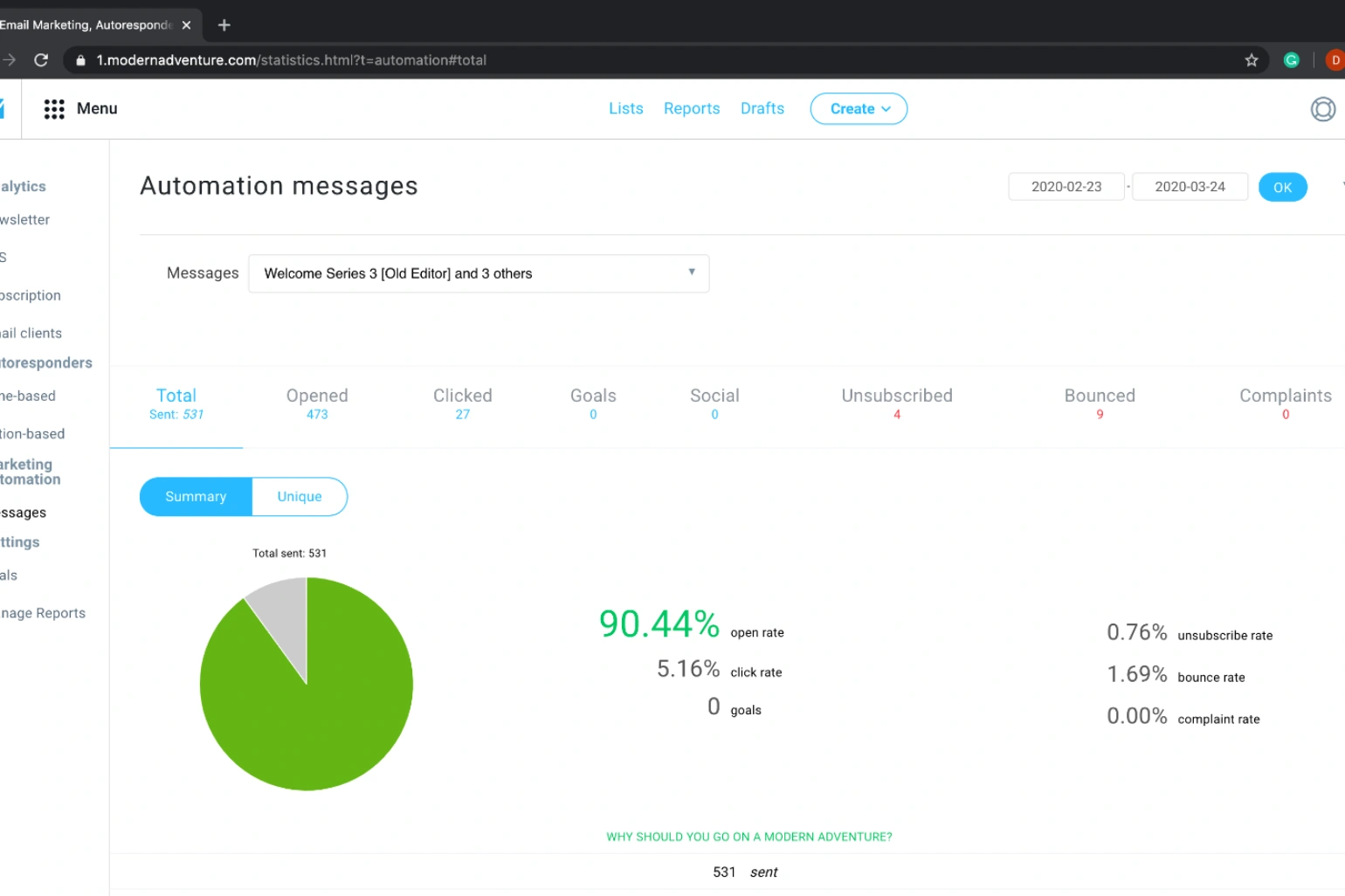Click the help lifebuoy icon

click(1322, 109)
